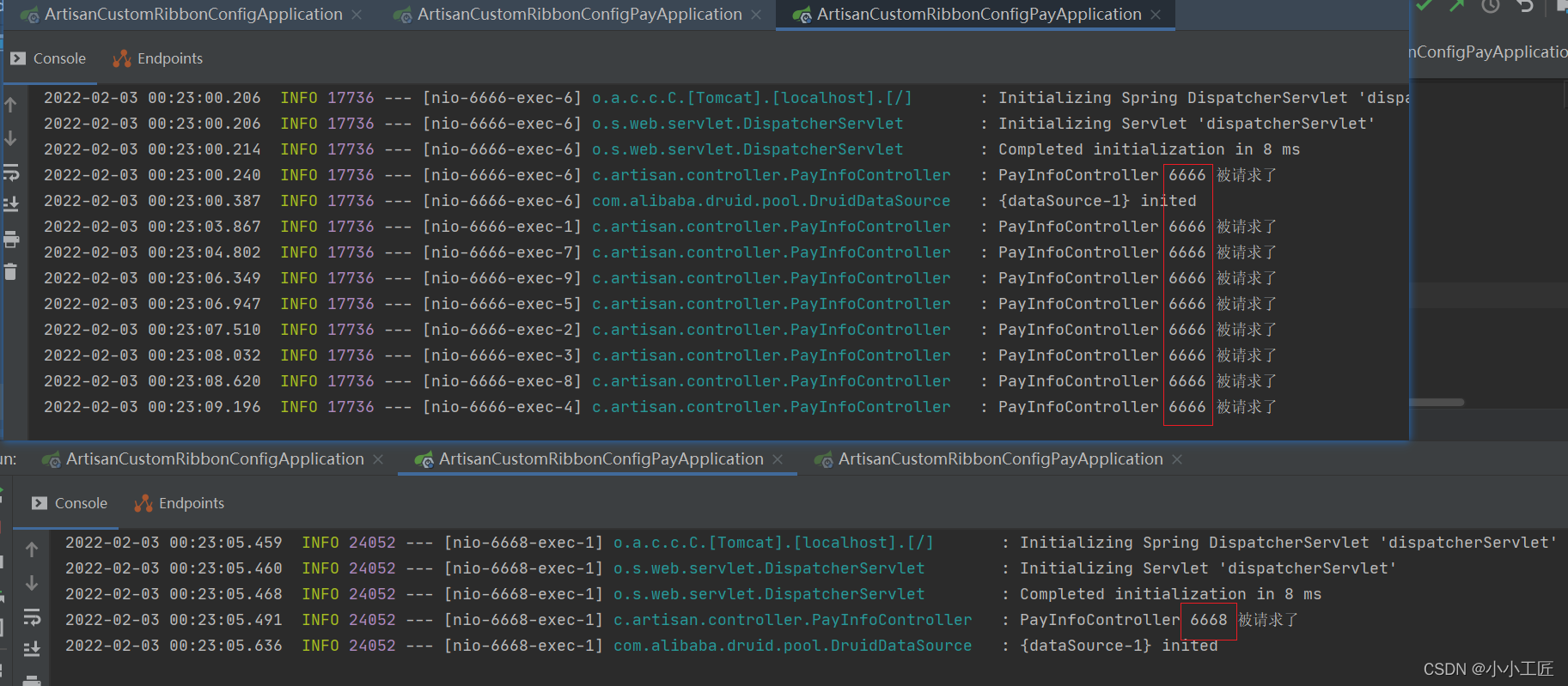
Task: Click the green push arrow icon
Action: point(1456,6)
